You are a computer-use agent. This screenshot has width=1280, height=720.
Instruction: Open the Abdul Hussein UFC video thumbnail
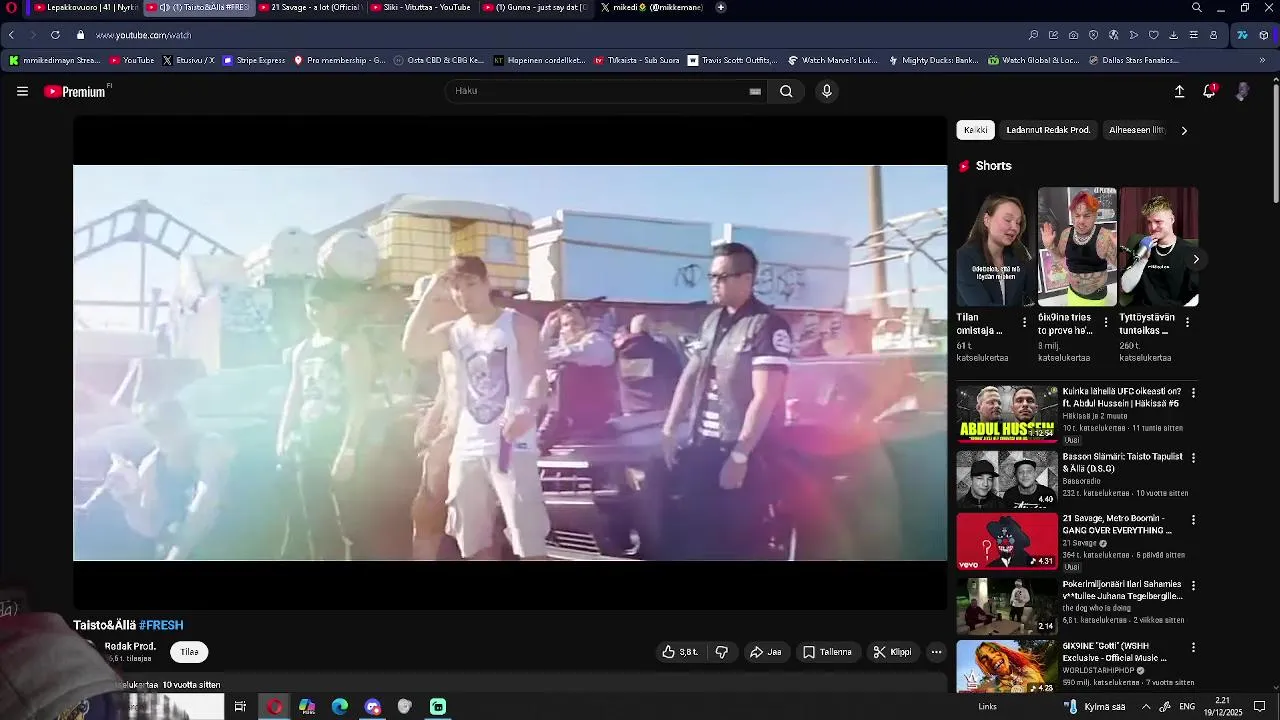pyautogui.click(x=1007, y=414)
